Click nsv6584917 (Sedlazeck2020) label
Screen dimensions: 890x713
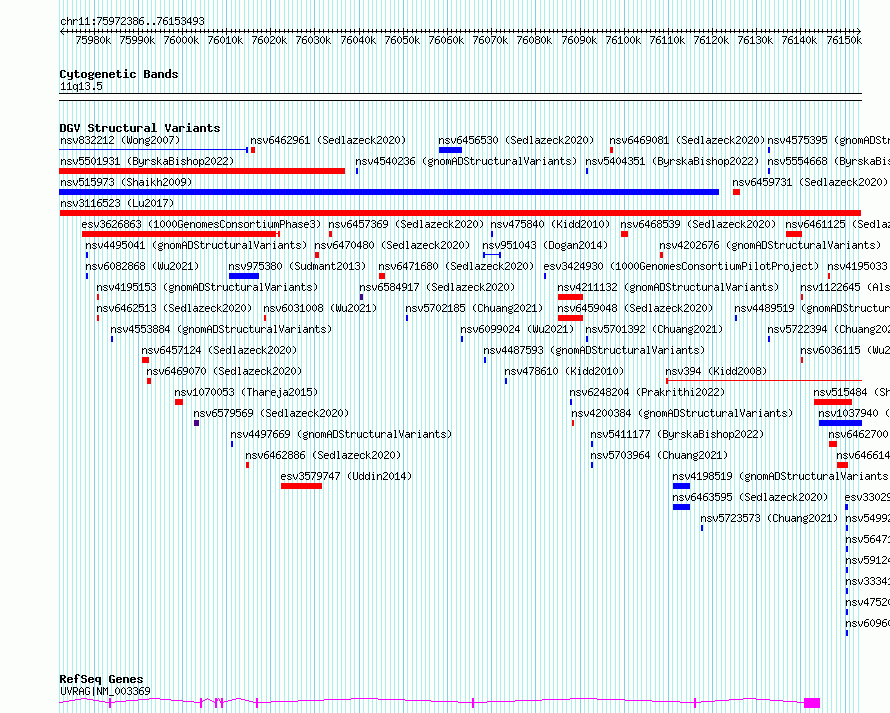[x=437, y=287]
